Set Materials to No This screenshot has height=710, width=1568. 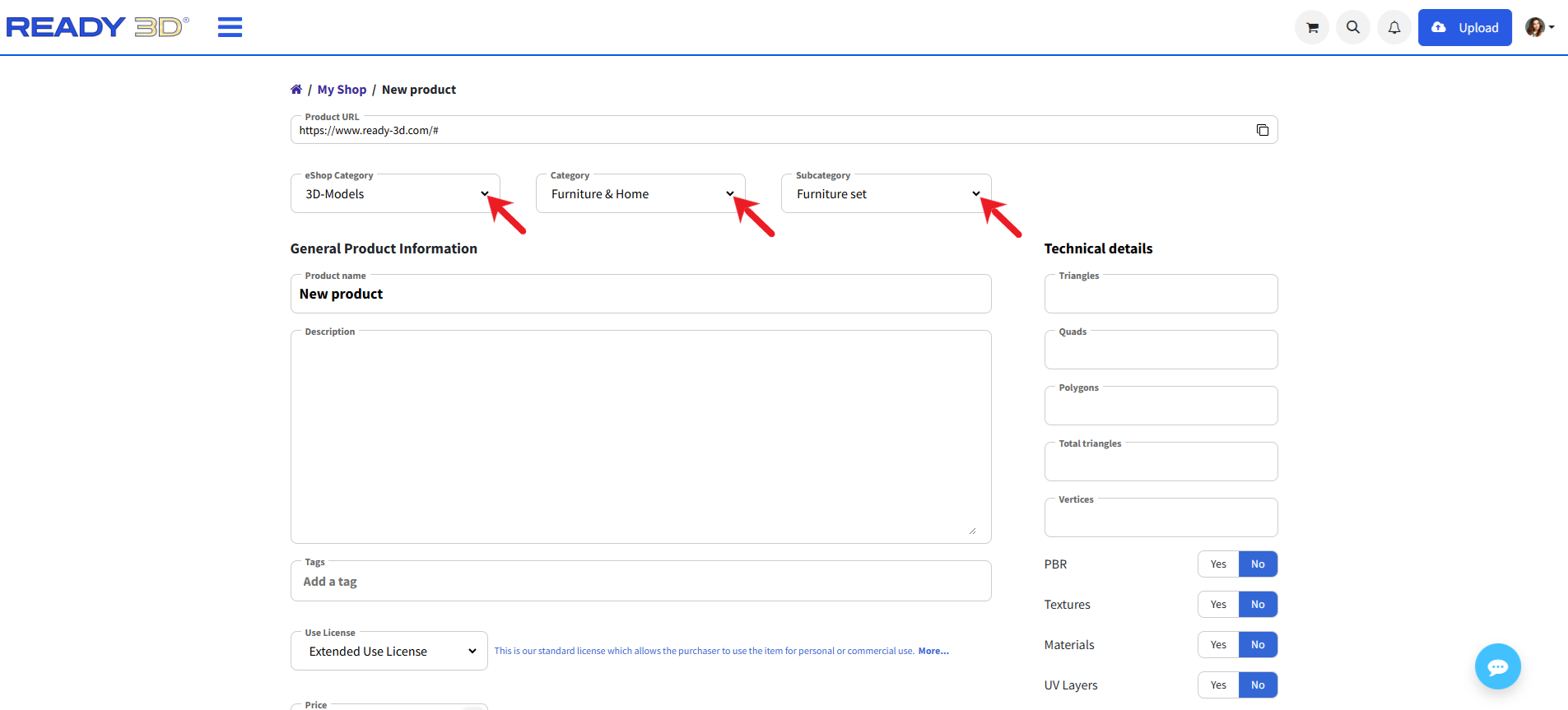(x=1258, y=645)
